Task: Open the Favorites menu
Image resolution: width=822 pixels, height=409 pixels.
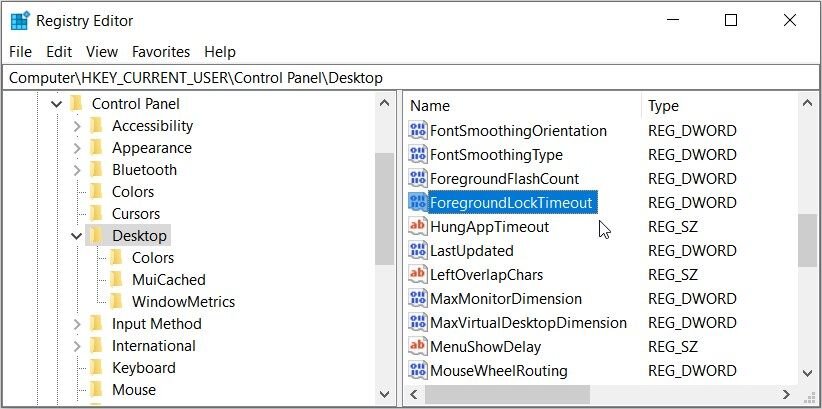Action: pyautogui.click(x=161, y=52)
